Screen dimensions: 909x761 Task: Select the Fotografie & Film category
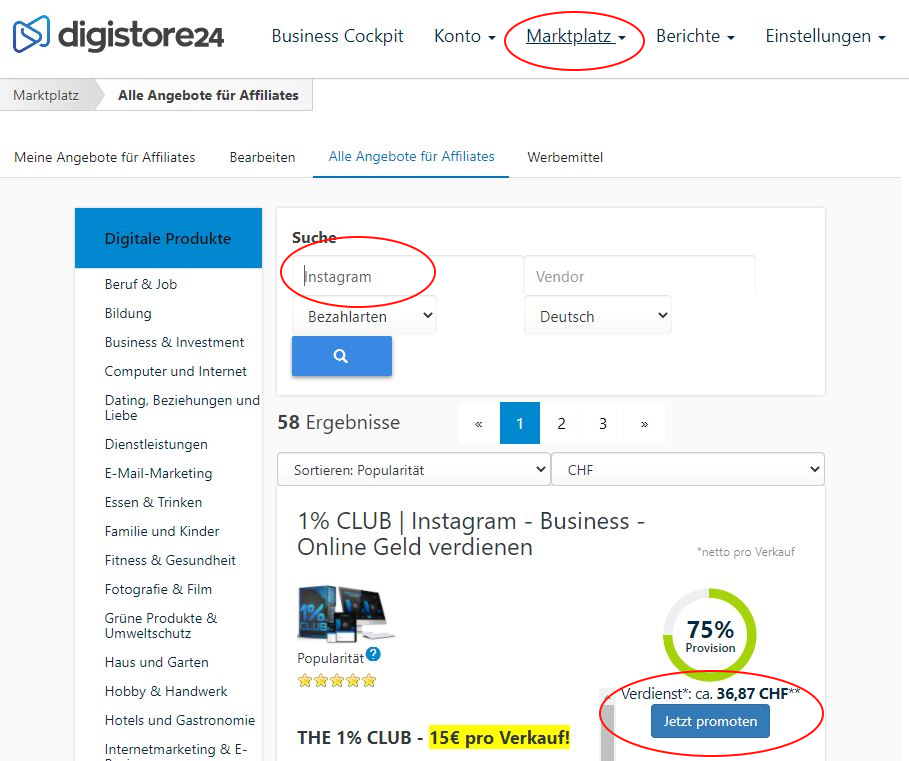coord(158,589)
